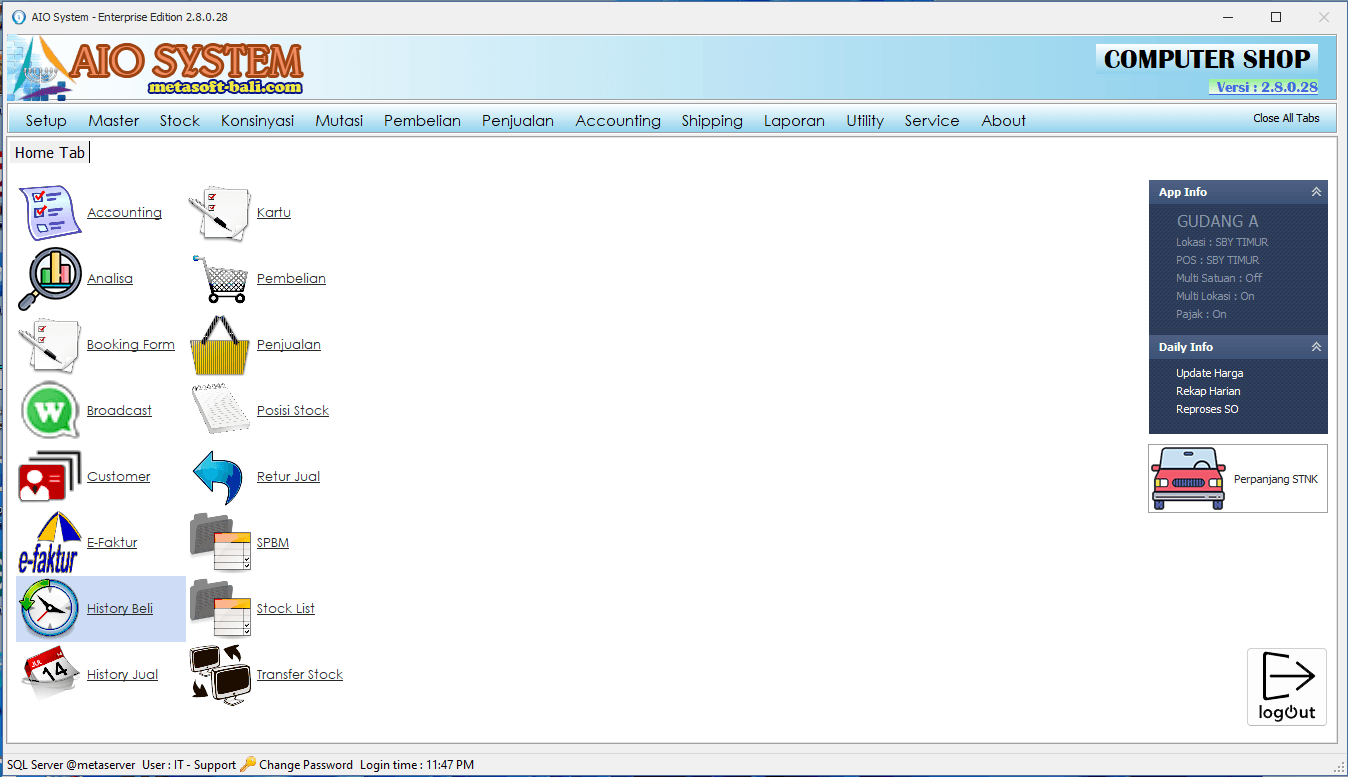Click the key icon beside Change Password
The height and width of the screenshot is (777, 1348).
248,764
